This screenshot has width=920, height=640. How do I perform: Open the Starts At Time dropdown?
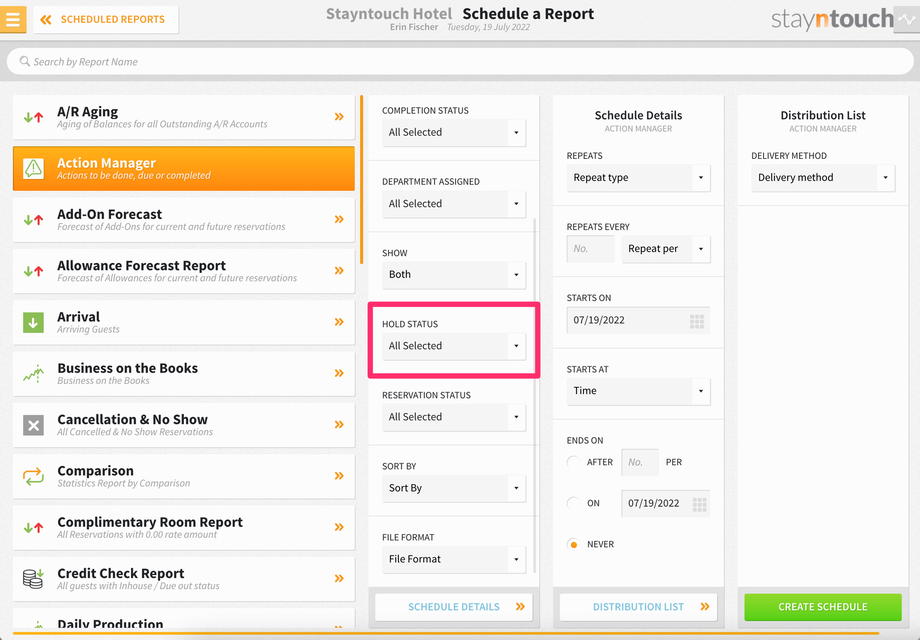pos(638,391)
